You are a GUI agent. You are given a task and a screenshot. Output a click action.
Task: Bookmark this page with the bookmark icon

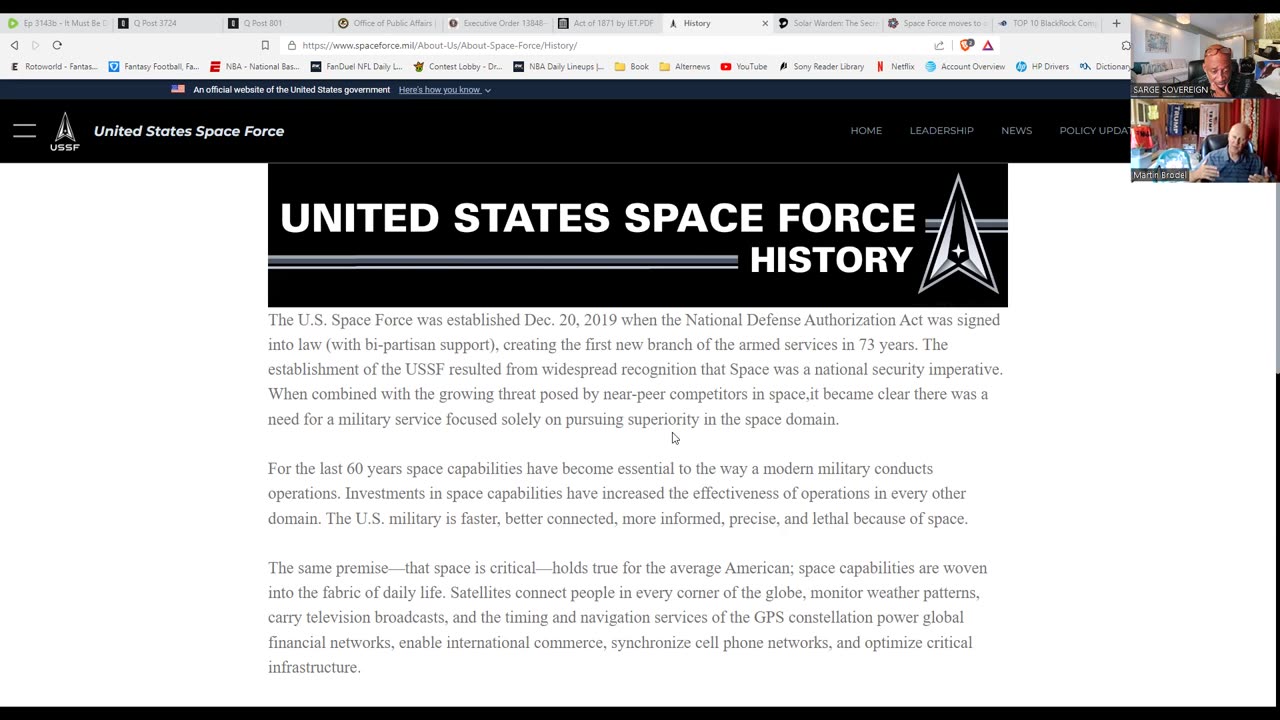click(265, 45)
